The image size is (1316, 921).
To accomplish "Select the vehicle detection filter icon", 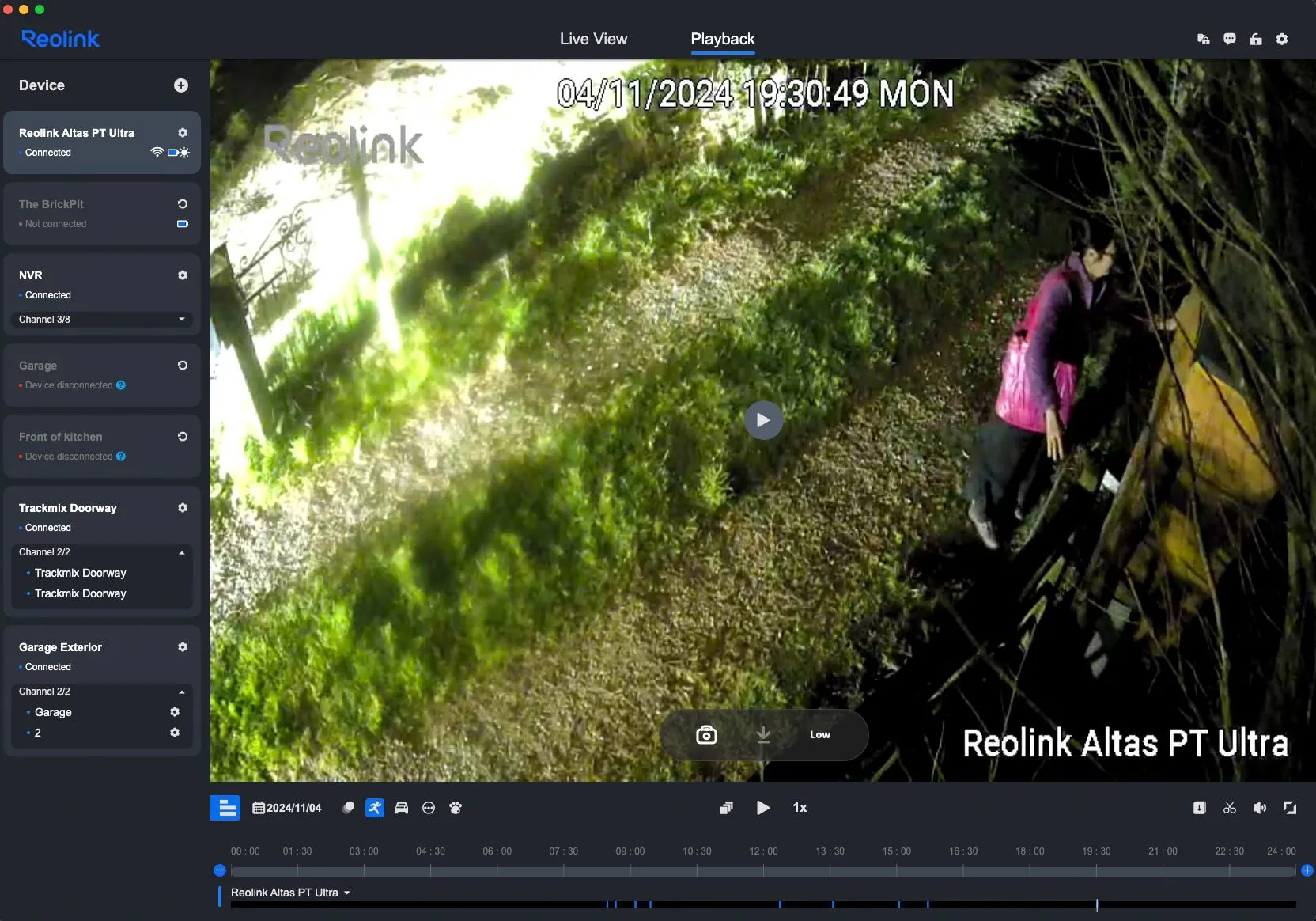I will pyautogui.click(x=402, y=808).
